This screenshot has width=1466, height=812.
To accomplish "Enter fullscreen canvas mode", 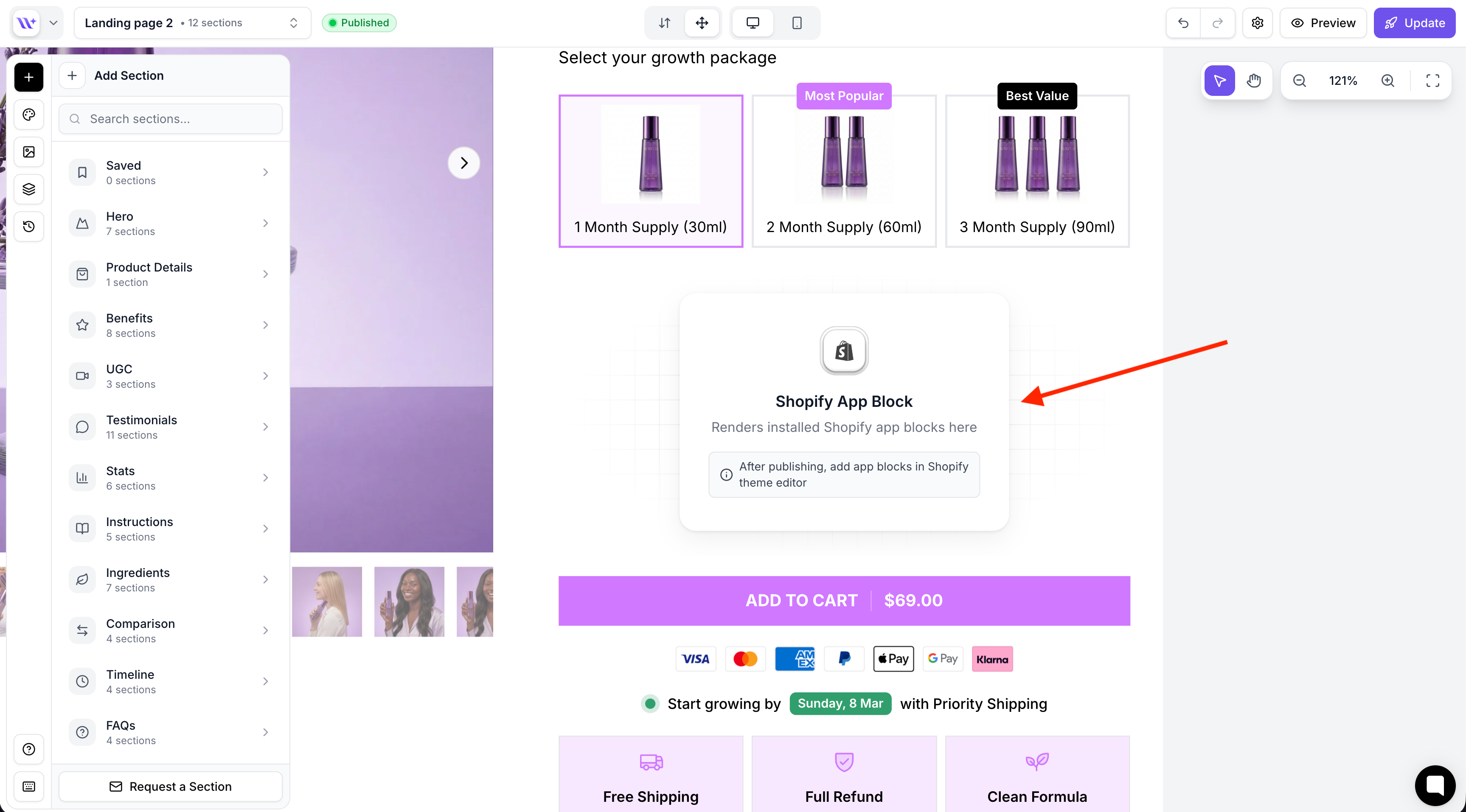I will point(1432,81).
